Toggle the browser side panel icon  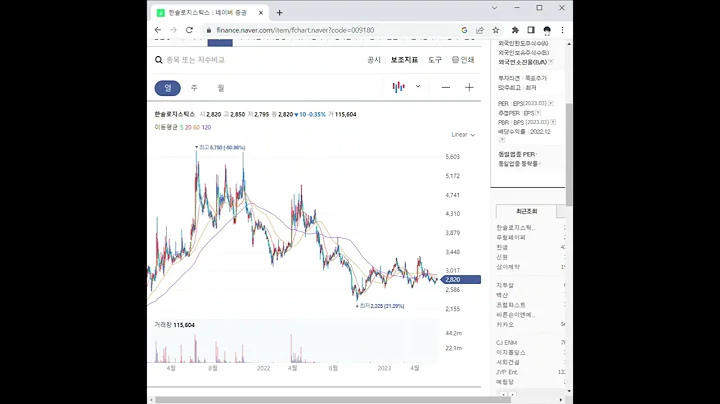531,30
